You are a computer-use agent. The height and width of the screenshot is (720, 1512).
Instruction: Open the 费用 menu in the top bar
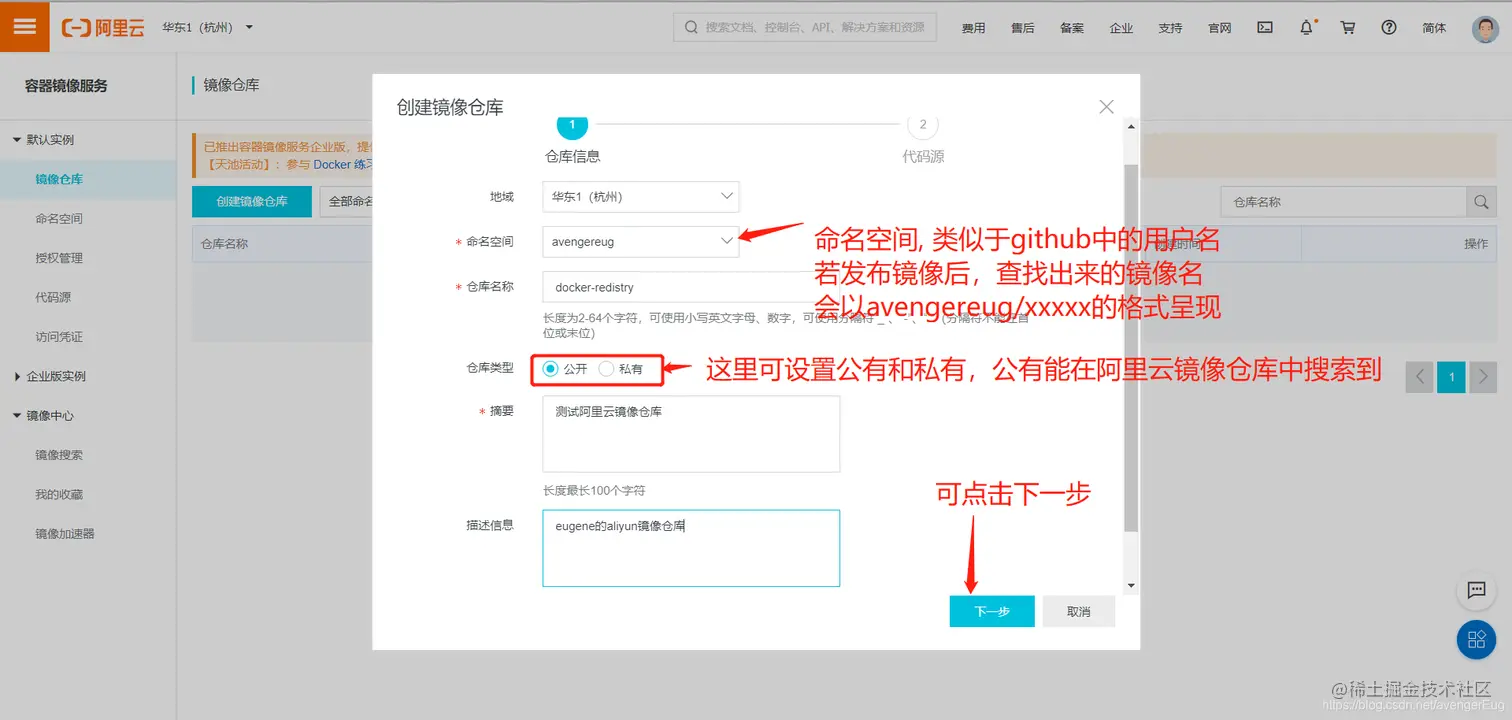click(x=972, y=27)
